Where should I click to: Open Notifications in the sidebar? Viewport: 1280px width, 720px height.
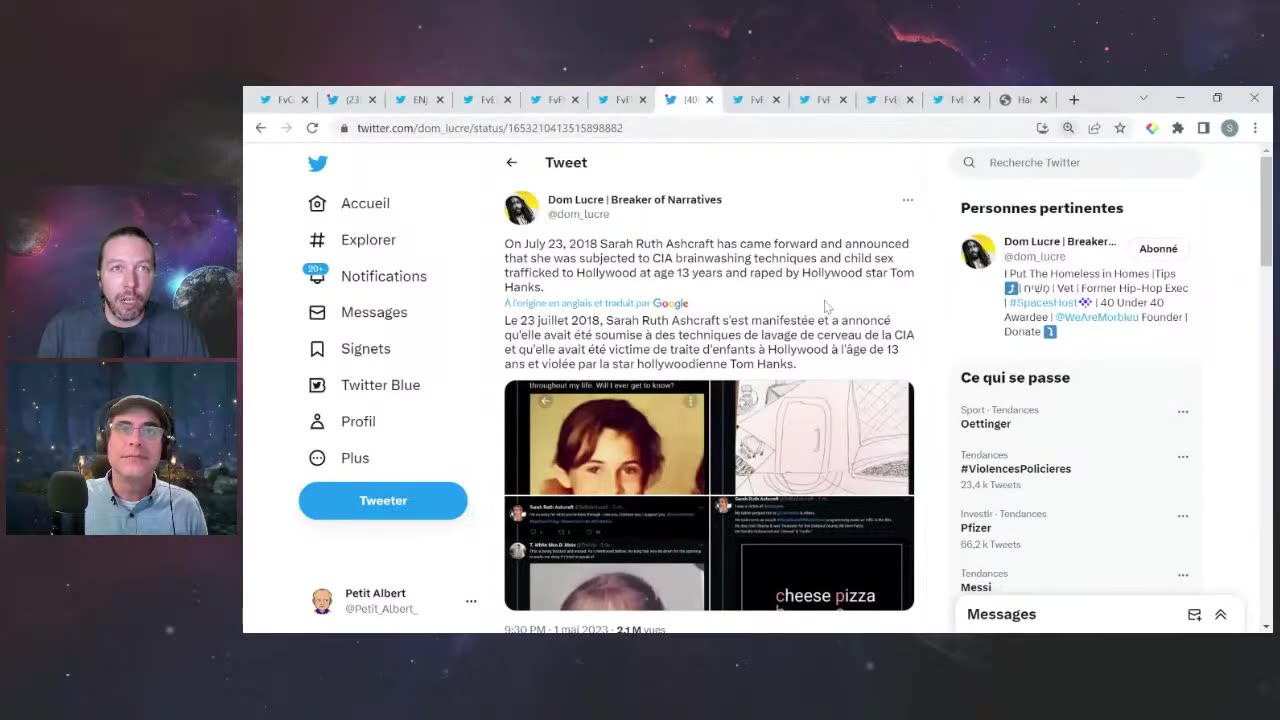click(x=384, y=276)
